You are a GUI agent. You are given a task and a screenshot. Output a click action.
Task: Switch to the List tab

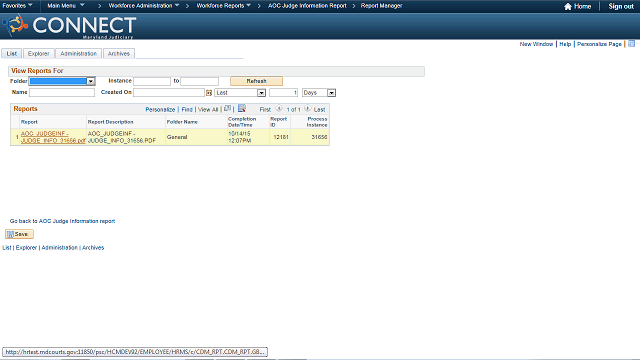pyautogui.click(x=11, y=53)
